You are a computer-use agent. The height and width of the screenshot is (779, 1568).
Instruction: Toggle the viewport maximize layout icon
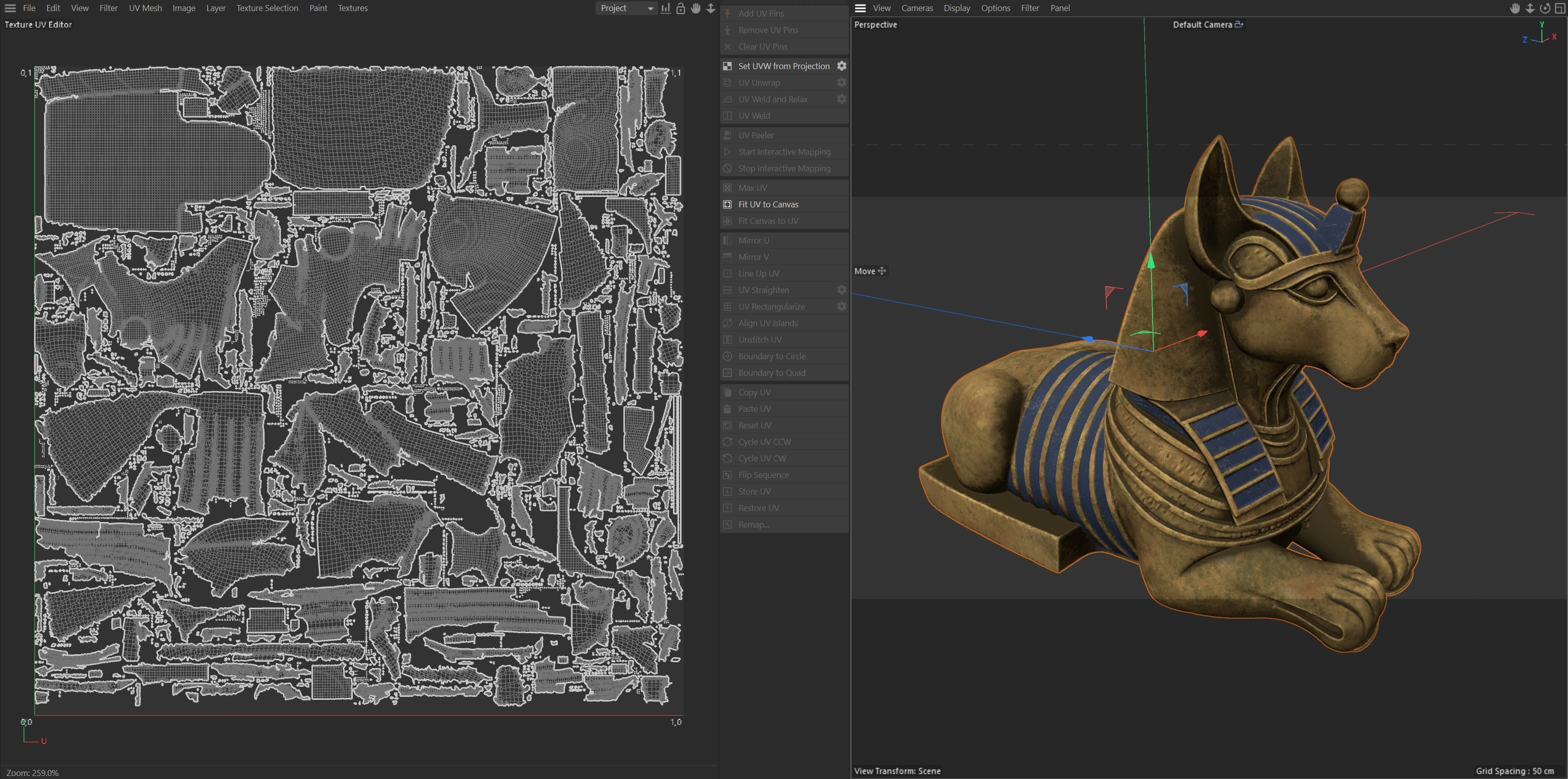(1560, 8)
